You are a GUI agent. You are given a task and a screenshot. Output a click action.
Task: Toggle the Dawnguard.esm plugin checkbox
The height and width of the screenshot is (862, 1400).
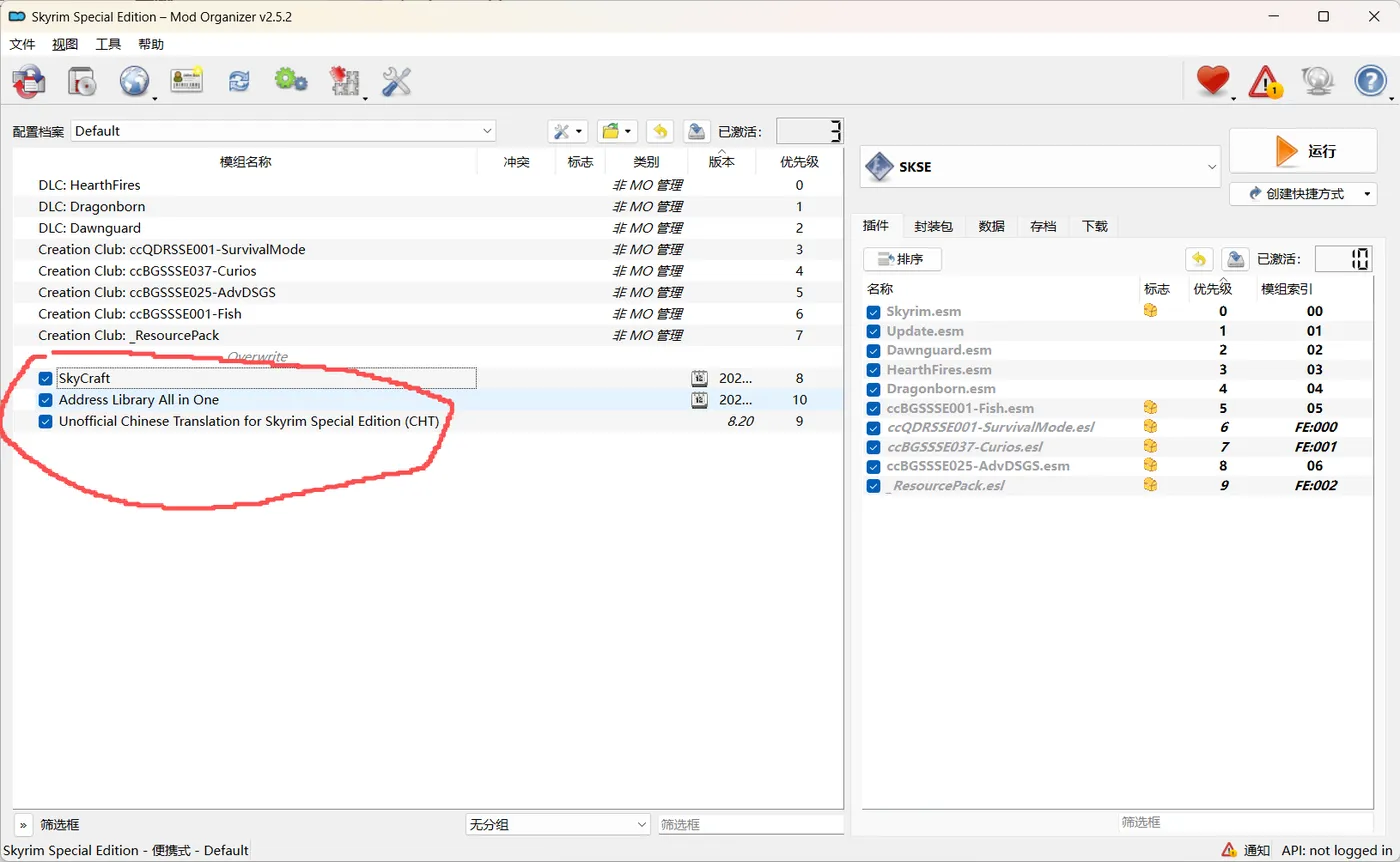[x=874, y=351]
